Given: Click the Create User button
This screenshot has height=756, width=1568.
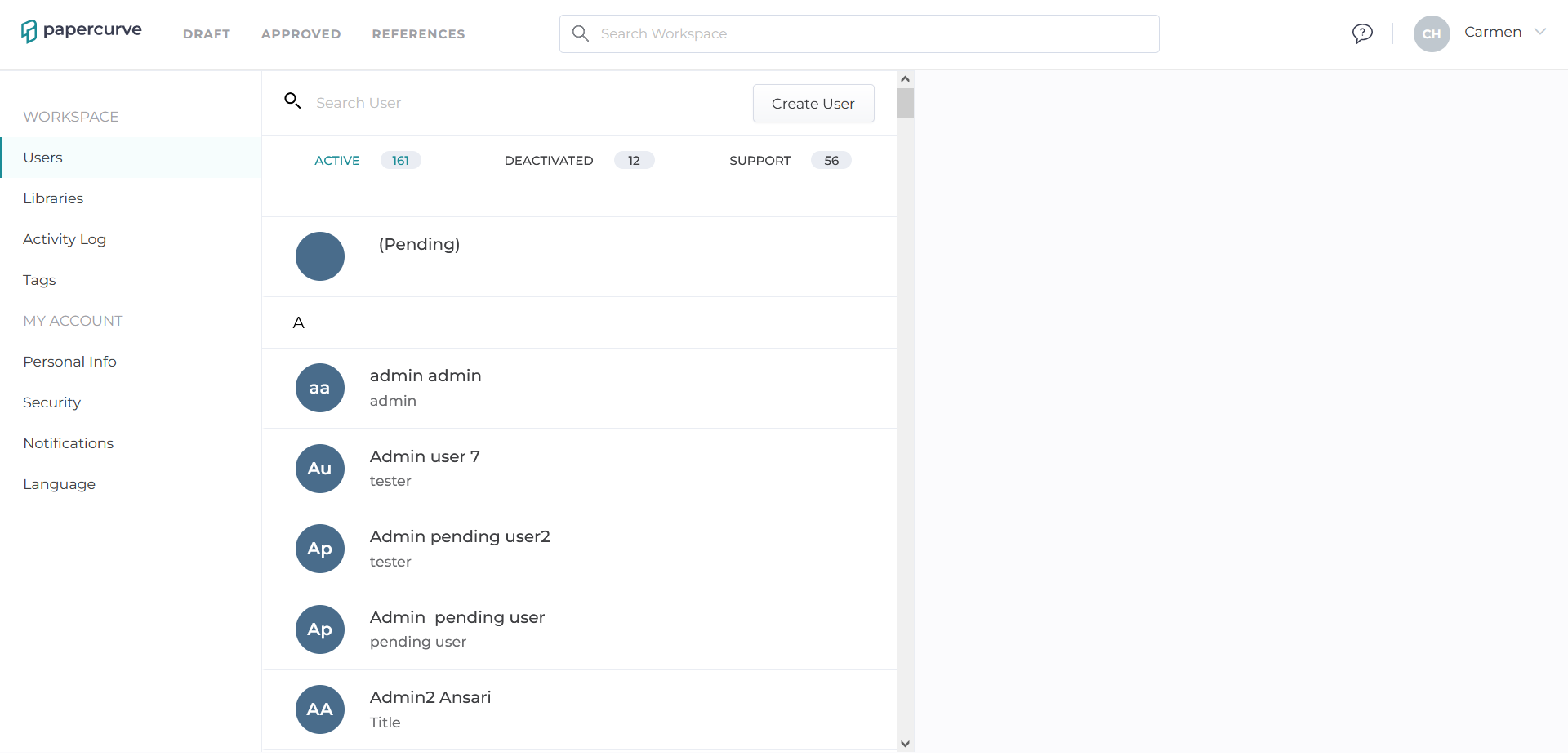Looking at the screenshot, I should click(x=813, y=103).
